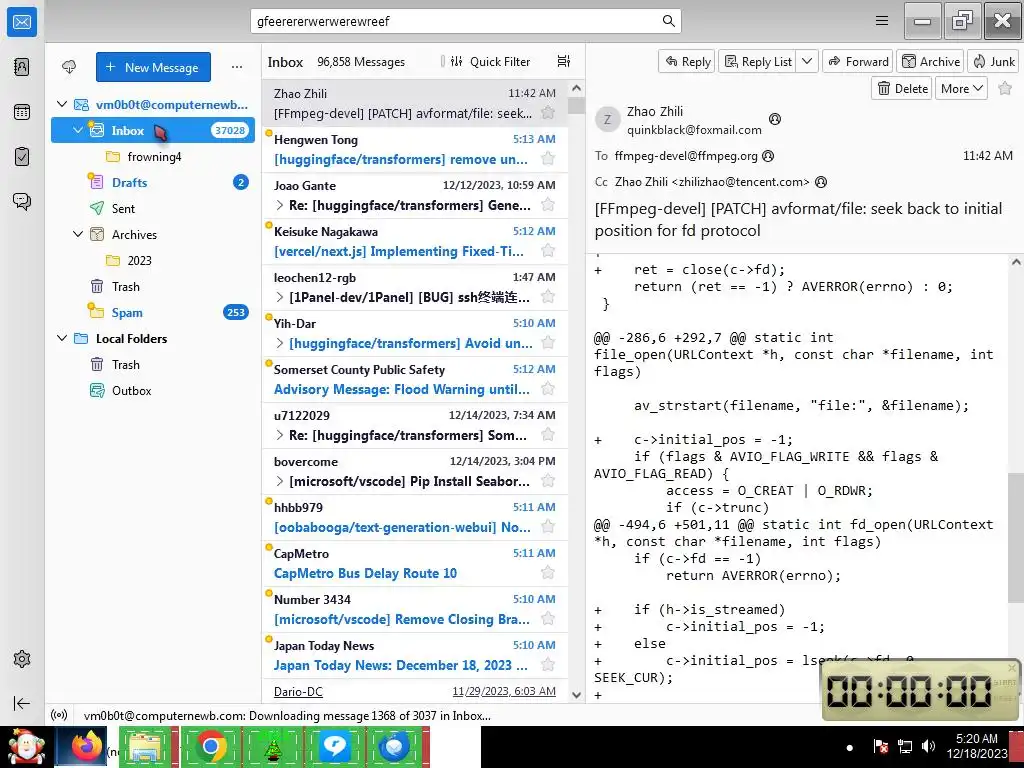Click contact icon next to ffmpeg-devel@ffmpeg.org
The height and width of the screenshot is (768, 1024).
pyautogui.click(x=769, y=155)
